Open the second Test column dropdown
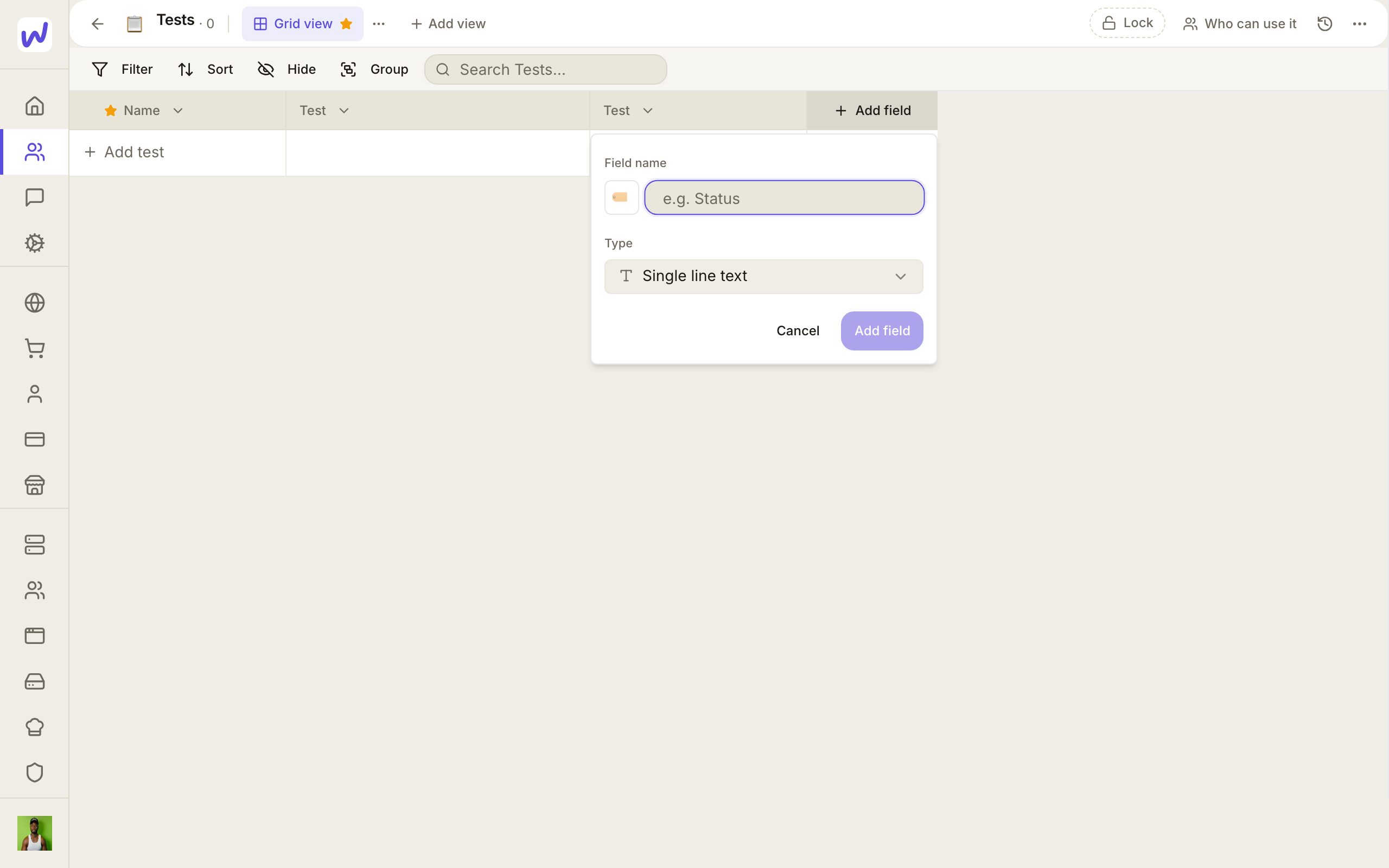Viewport: 1389px width, 868px height. 647,110
